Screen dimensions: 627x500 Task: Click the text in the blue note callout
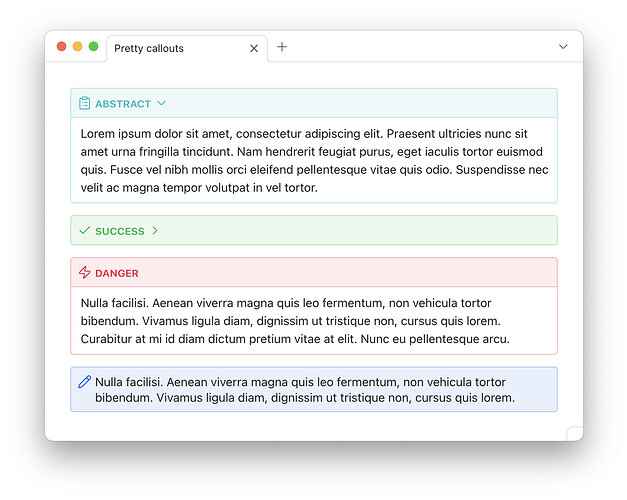click(305, 390)
